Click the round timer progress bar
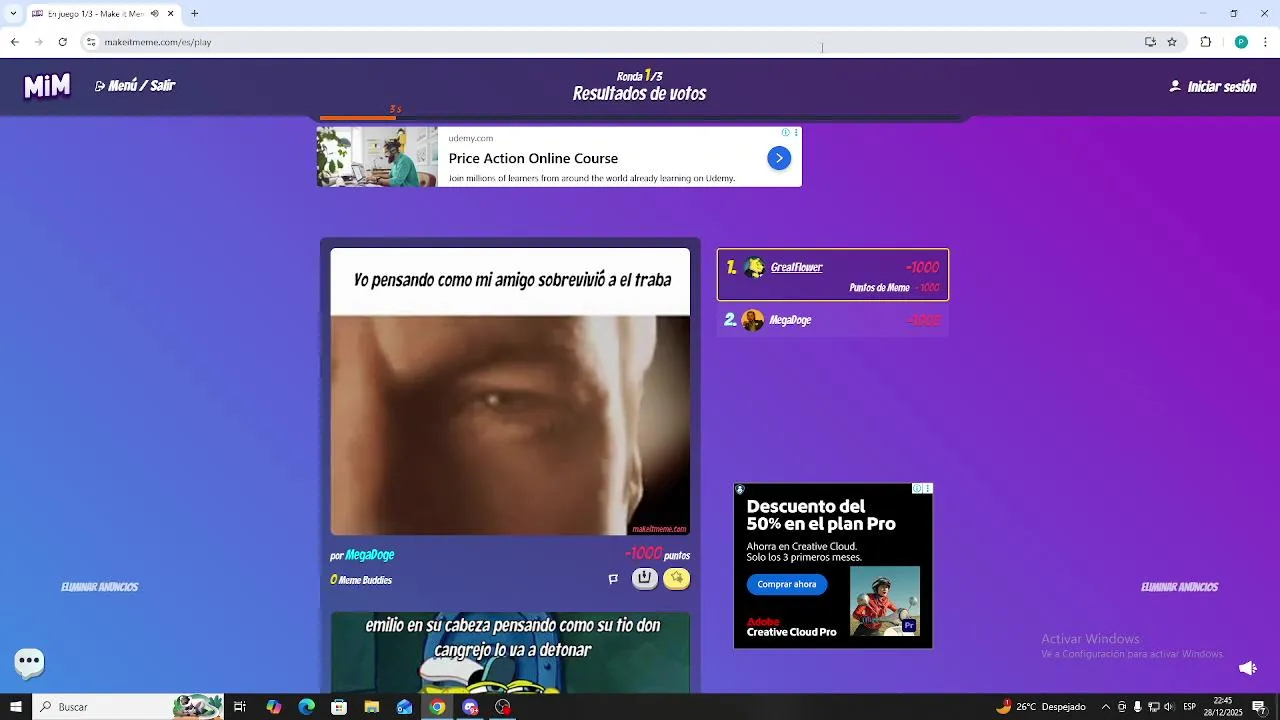Viewport: 1280px width, 720px height. coord(640,118)
